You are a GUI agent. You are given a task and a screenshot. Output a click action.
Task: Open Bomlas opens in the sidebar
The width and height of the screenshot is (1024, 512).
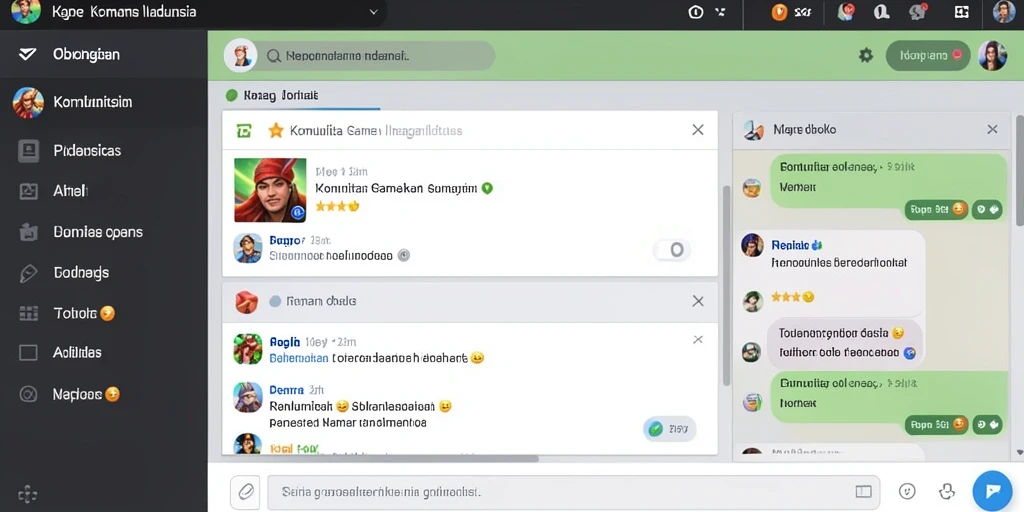click(x=103, y=232)
